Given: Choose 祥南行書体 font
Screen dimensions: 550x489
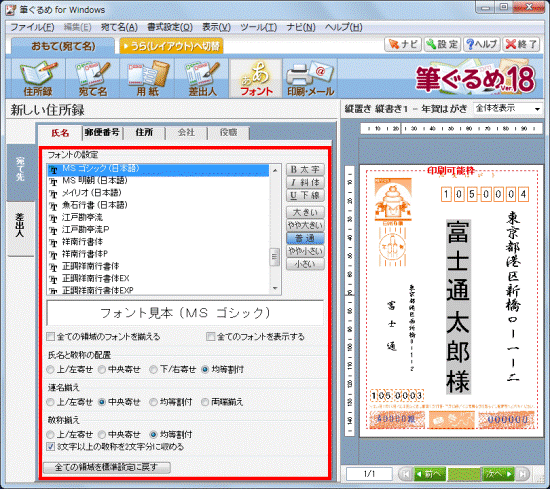Looking at the screenshot, I should tap(159, 242).
